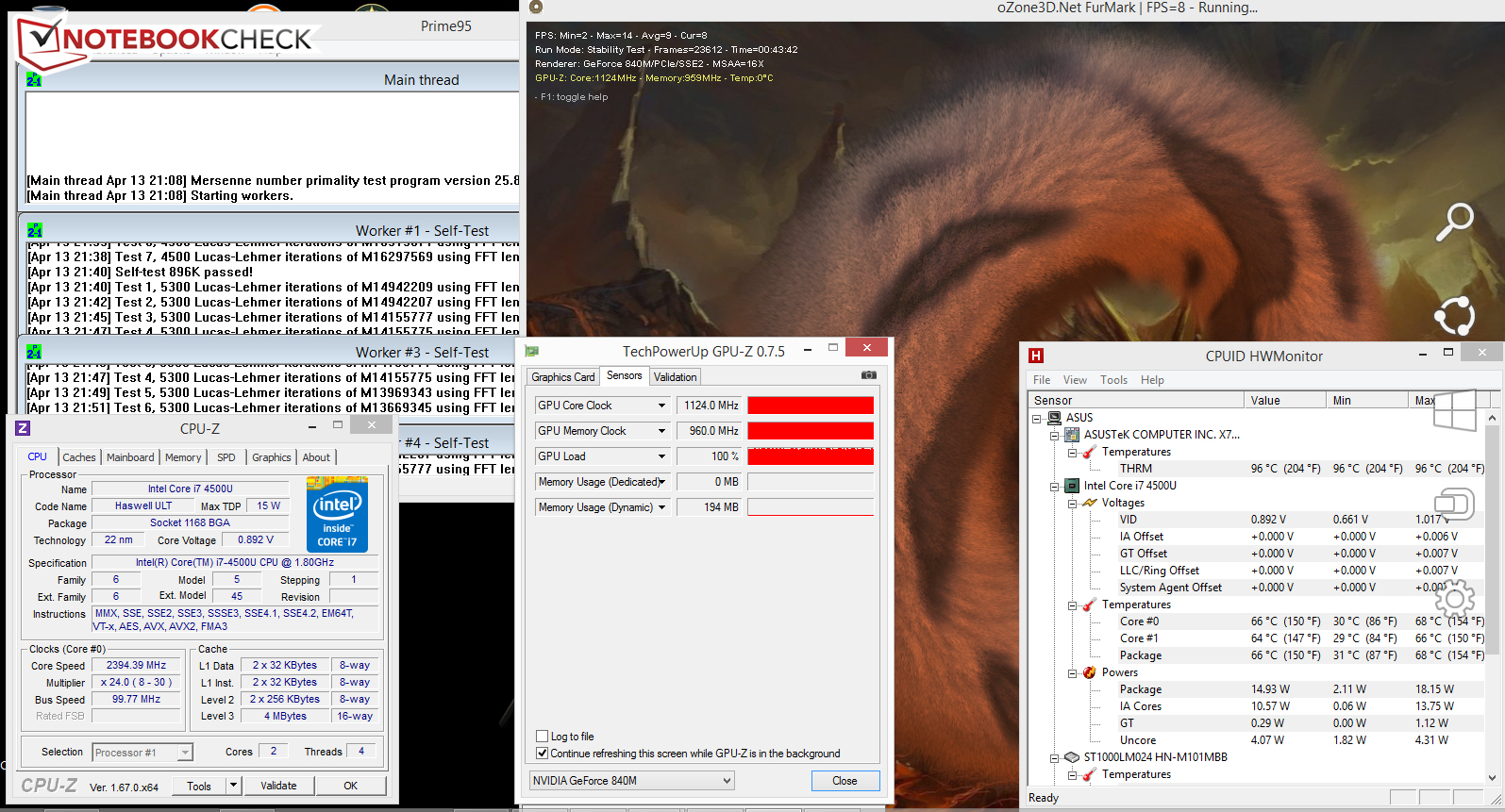
Task: Click the GPU-Z screenshot camera icon
Action: click(868, 375)
